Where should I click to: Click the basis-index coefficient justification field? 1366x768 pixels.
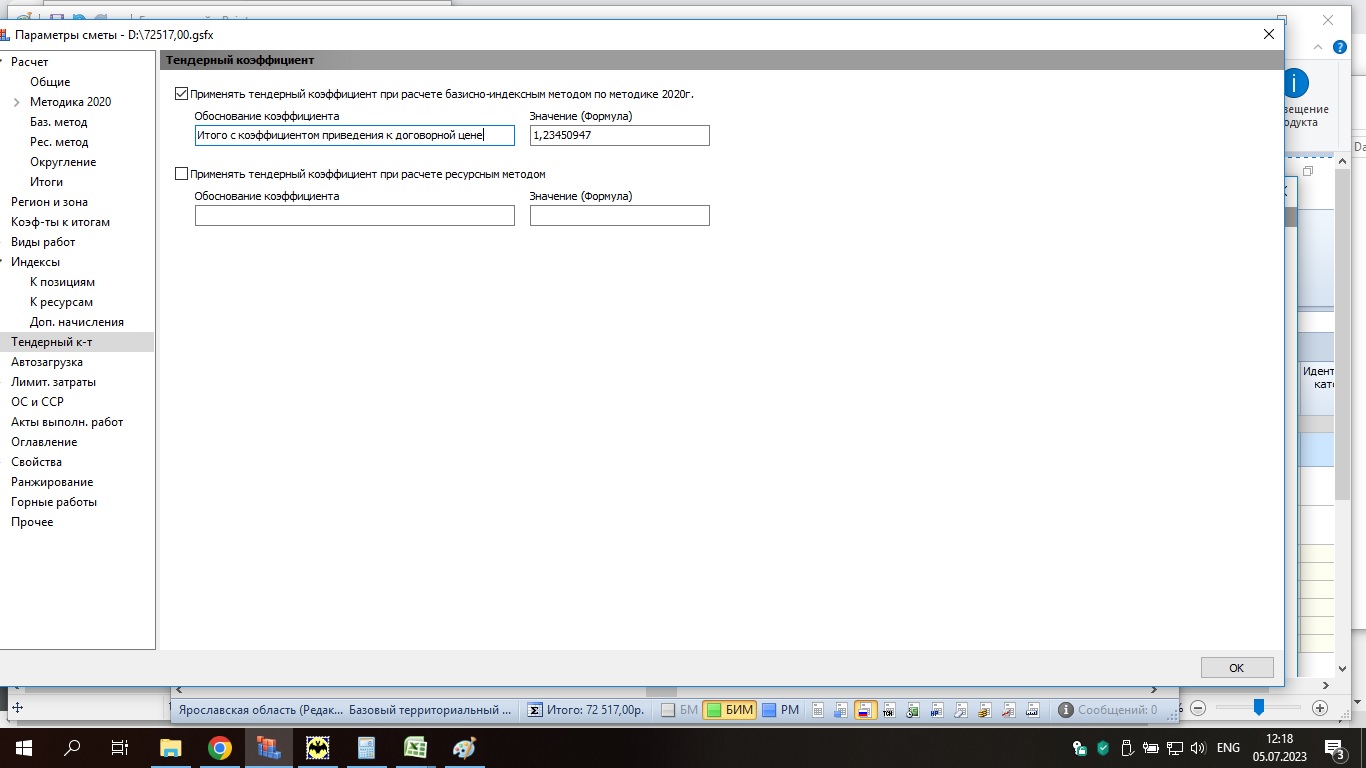coord(355,135)
